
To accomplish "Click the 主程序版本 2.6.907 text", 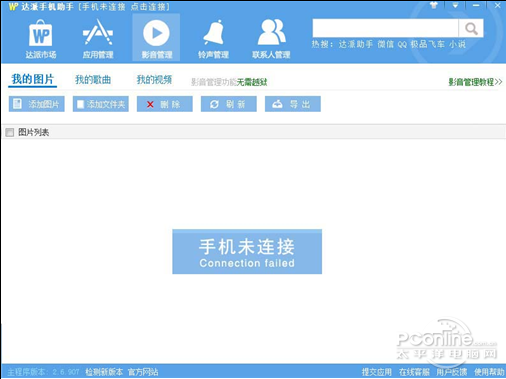I will 43,372.
